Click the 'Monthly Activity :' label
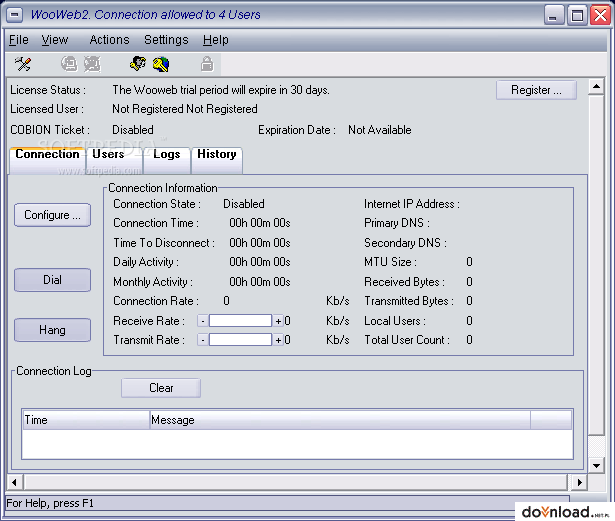The height and width of the screenshot is (521, 615). [x=153, y=282]
